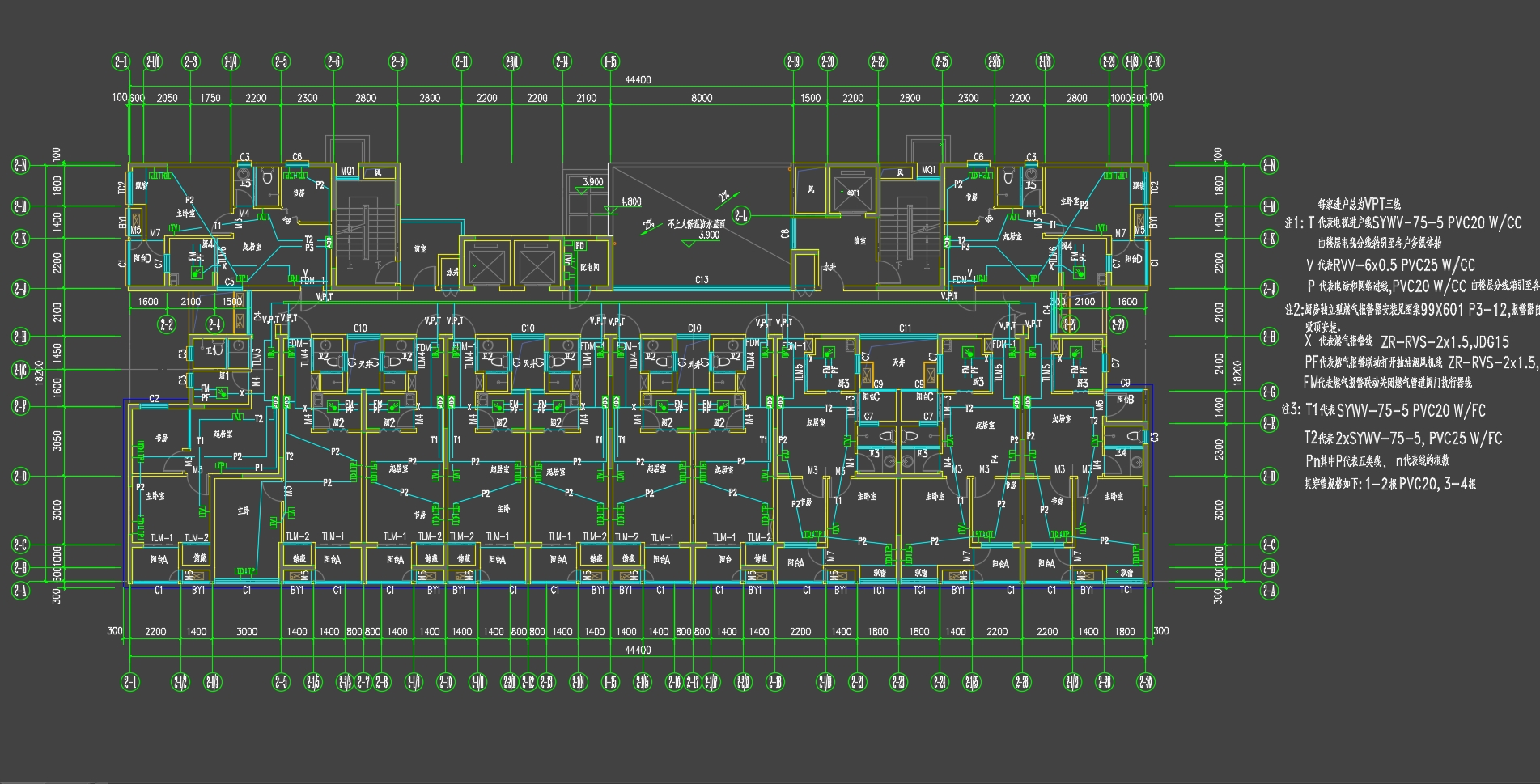The width and height of the screenshot is (1540, 784).
Task: Click the 其穿管规格如下 PVC20 note
Action: pyautogui.click(x=1389, y=484)
